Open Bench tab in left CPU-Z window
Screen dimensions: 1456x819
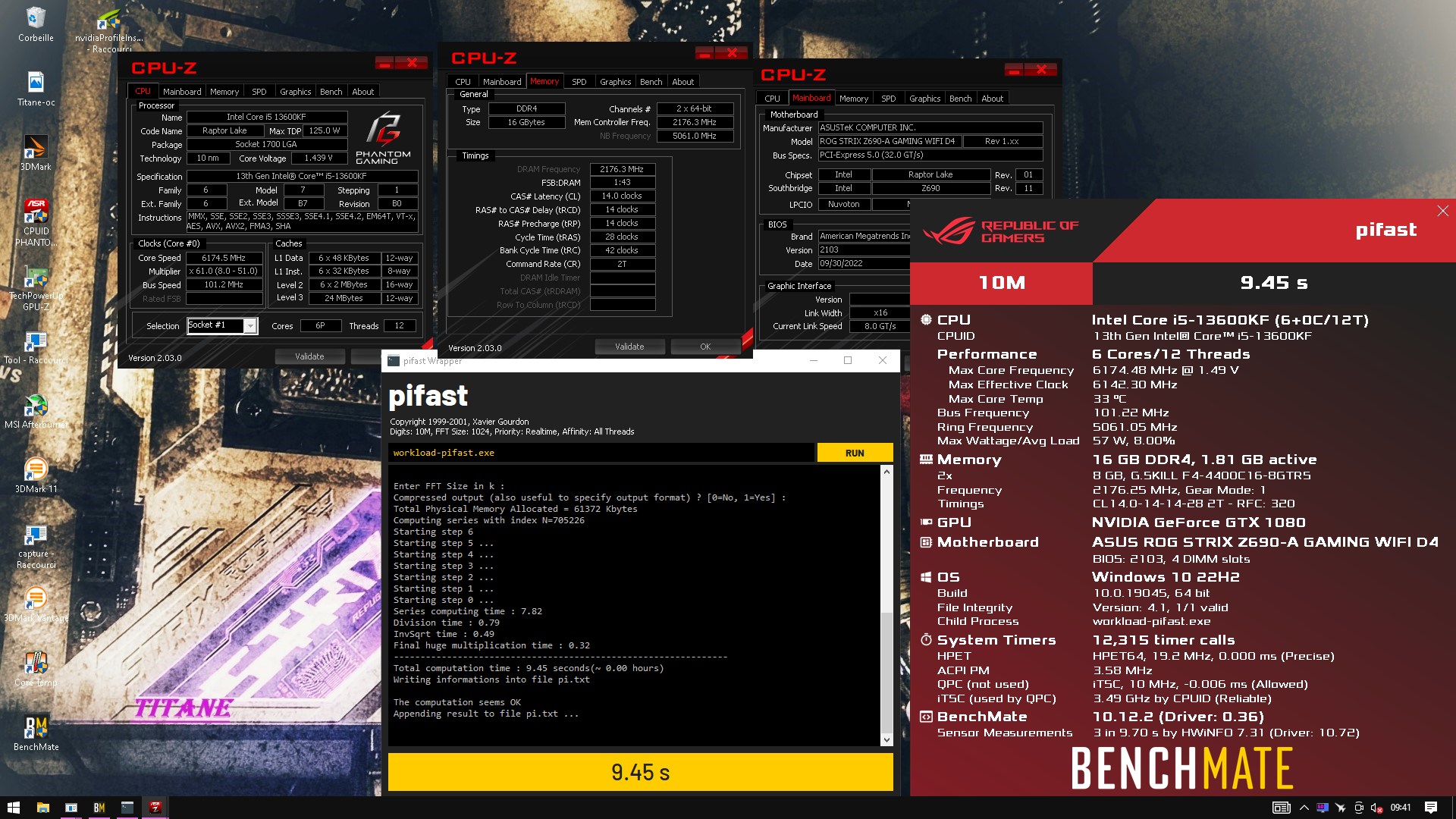pyautogui.click(x=331, y=92)
